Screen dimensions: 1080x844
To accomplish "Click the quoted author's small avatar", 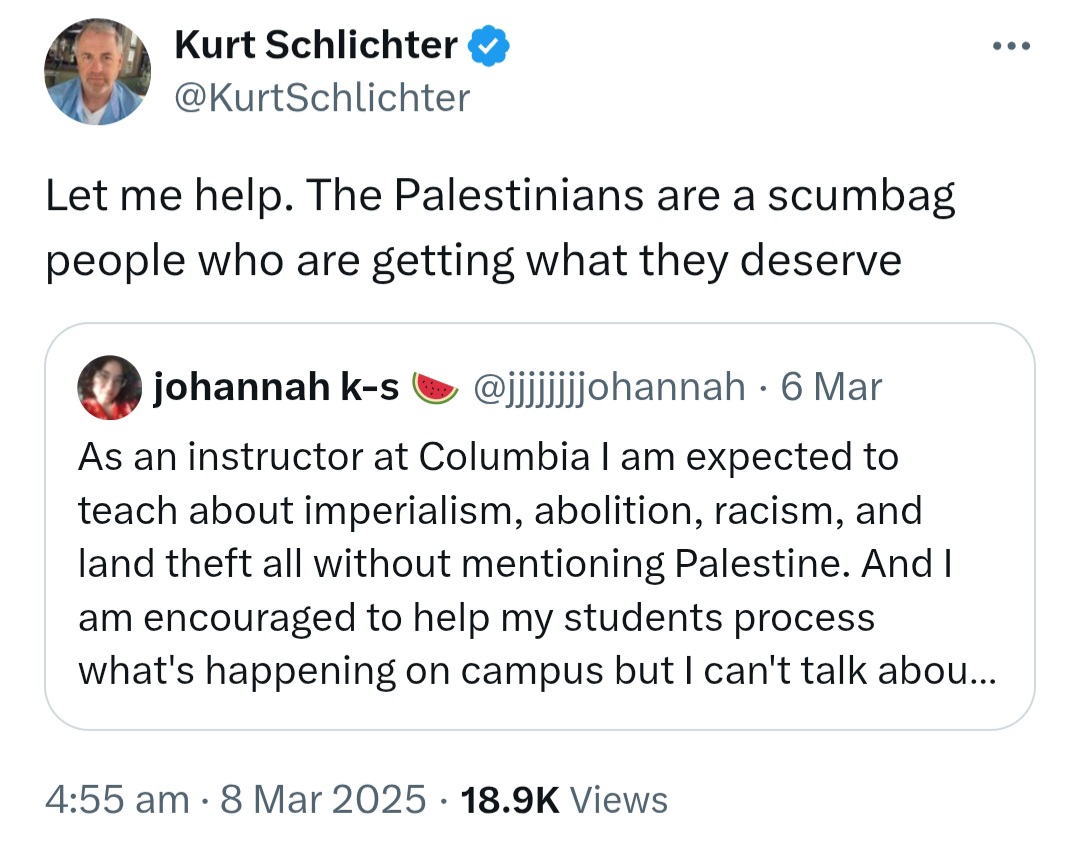I will click(x=108, y=387).
